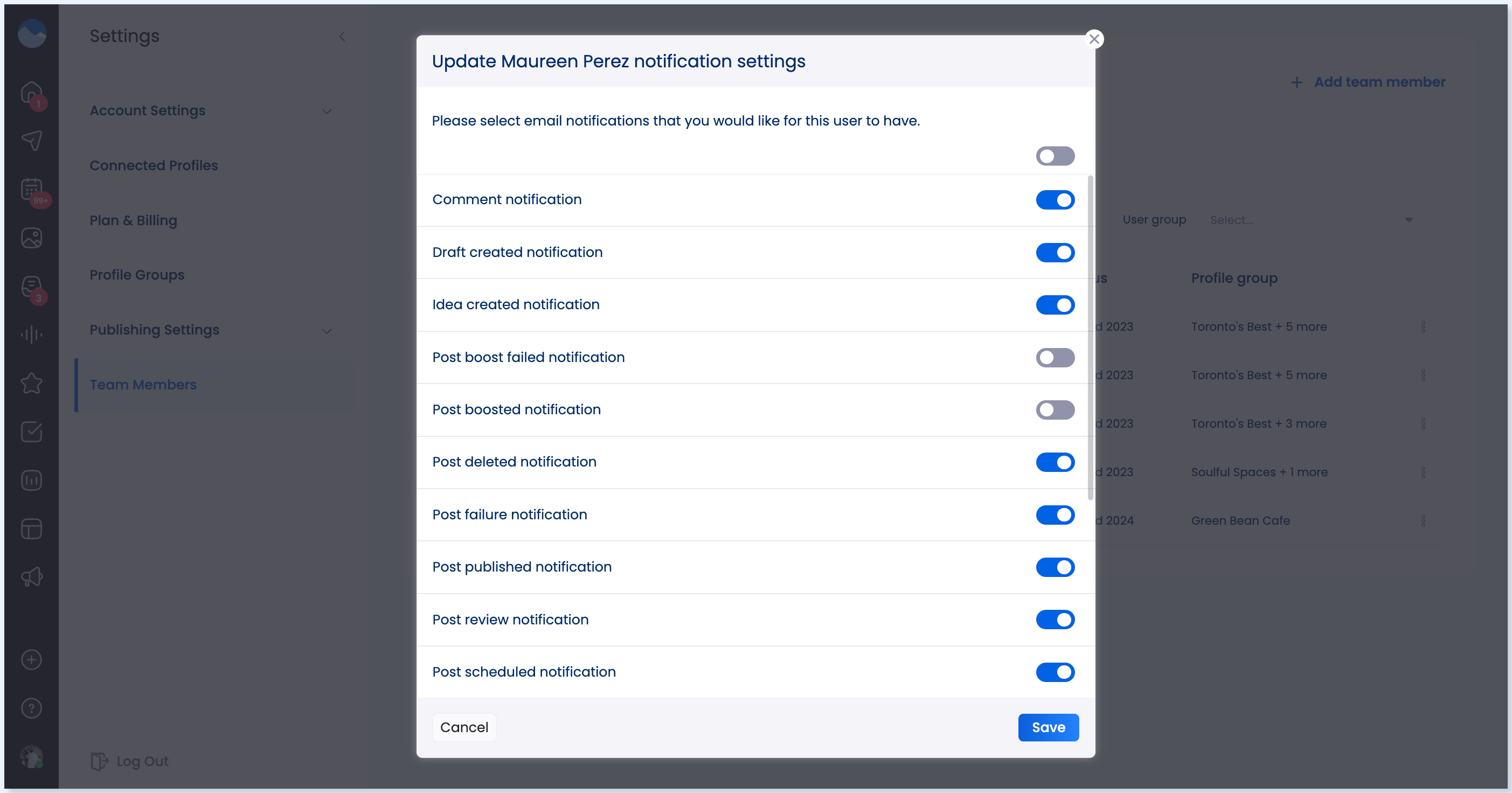Open the audio waveform listening icon
This screenshot has width=1512, height=793.
pyautogui.click(x=32, y=335)
